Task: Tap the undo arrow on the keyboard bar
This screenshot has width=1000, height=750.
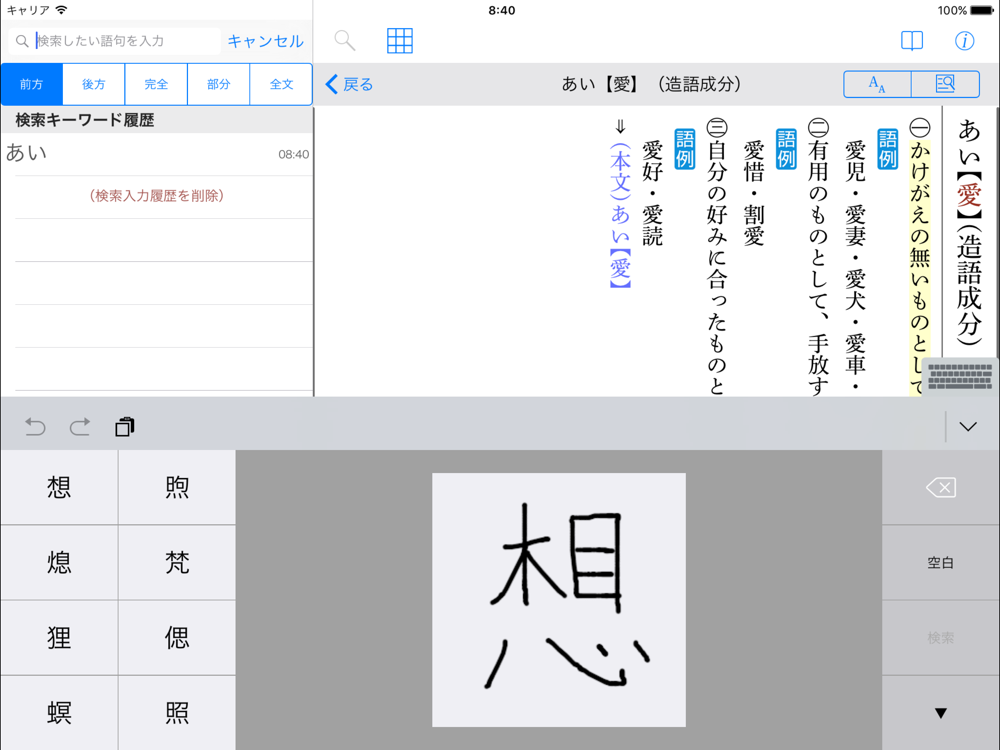Action: [x=35, y=427]
